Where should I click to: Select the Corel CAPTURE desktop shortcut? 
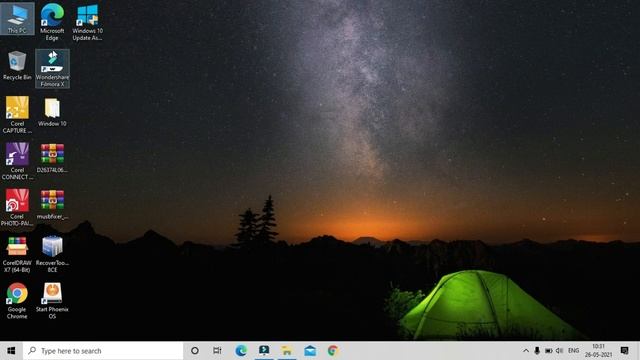[x=17, y=115]
